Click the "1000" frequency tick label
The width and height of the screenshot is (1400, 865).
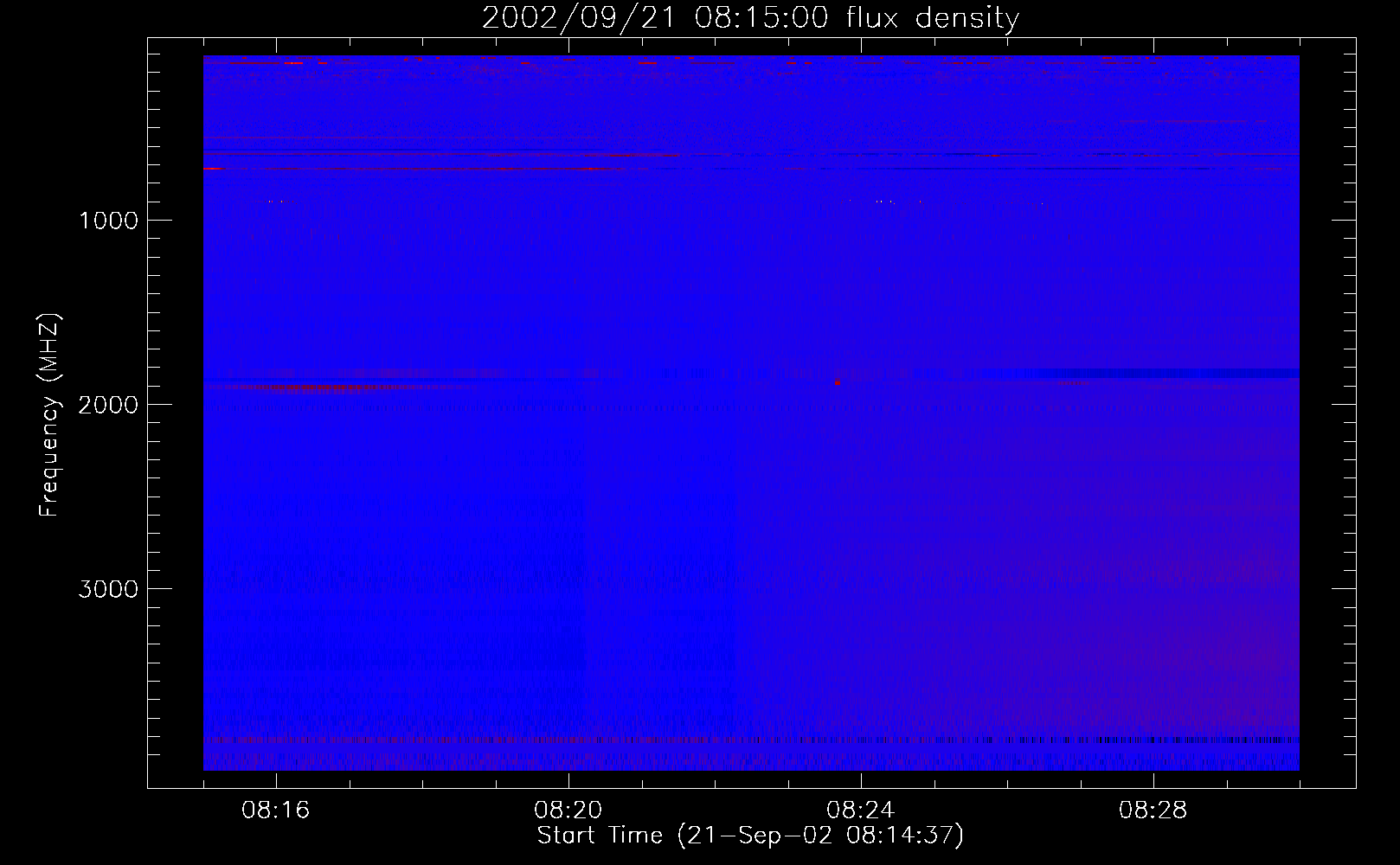[x=108, y=221]
